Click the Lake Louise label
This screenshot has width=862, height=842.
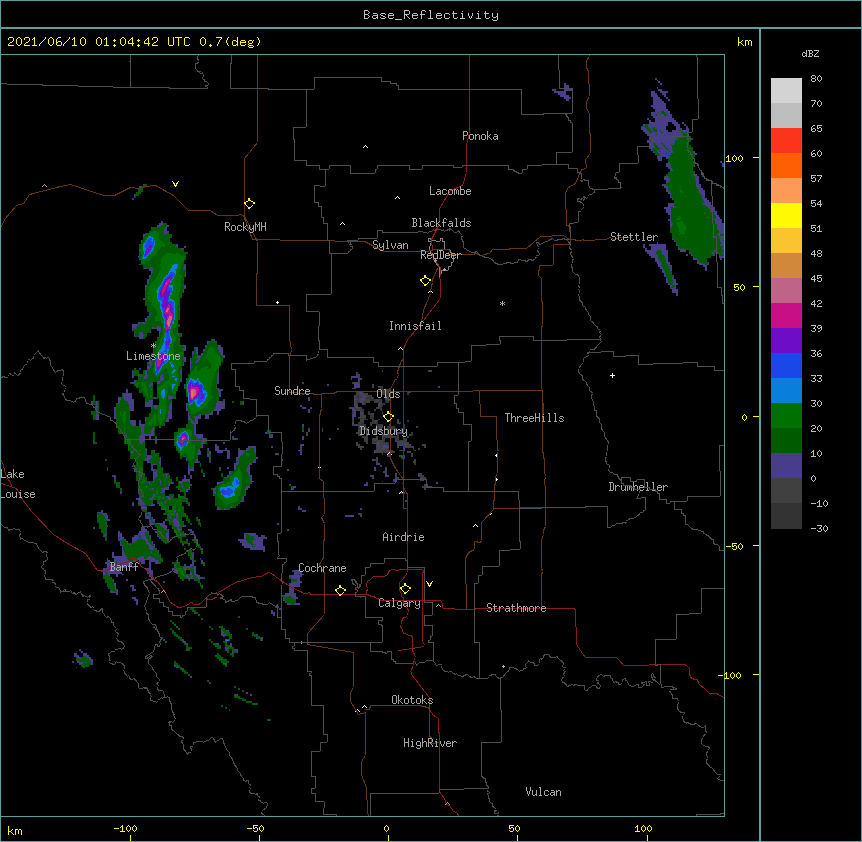[18, 484]
